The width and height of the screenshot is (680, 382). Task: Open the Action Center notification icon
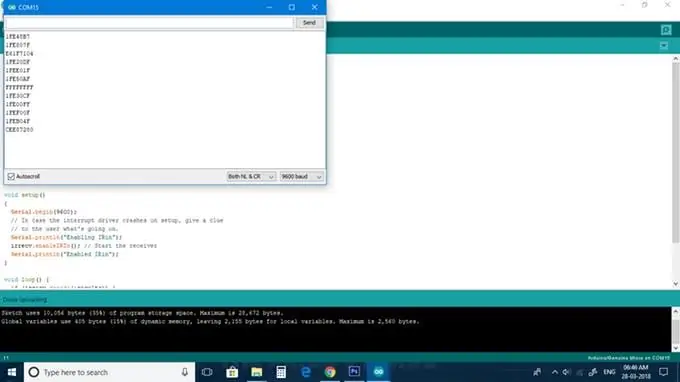point(664,372)
